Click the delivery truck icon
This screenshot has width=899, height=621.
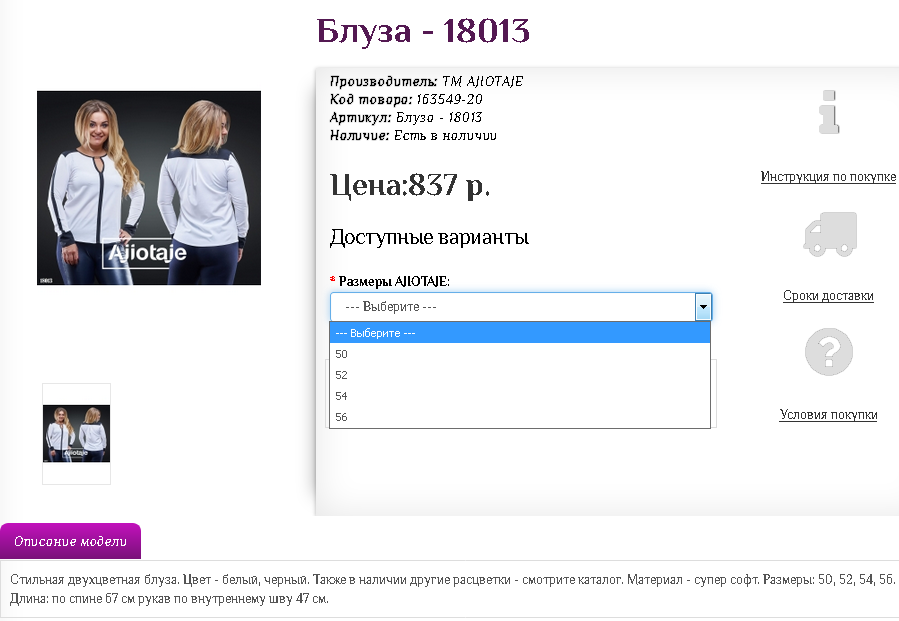[x=830, y=234]
